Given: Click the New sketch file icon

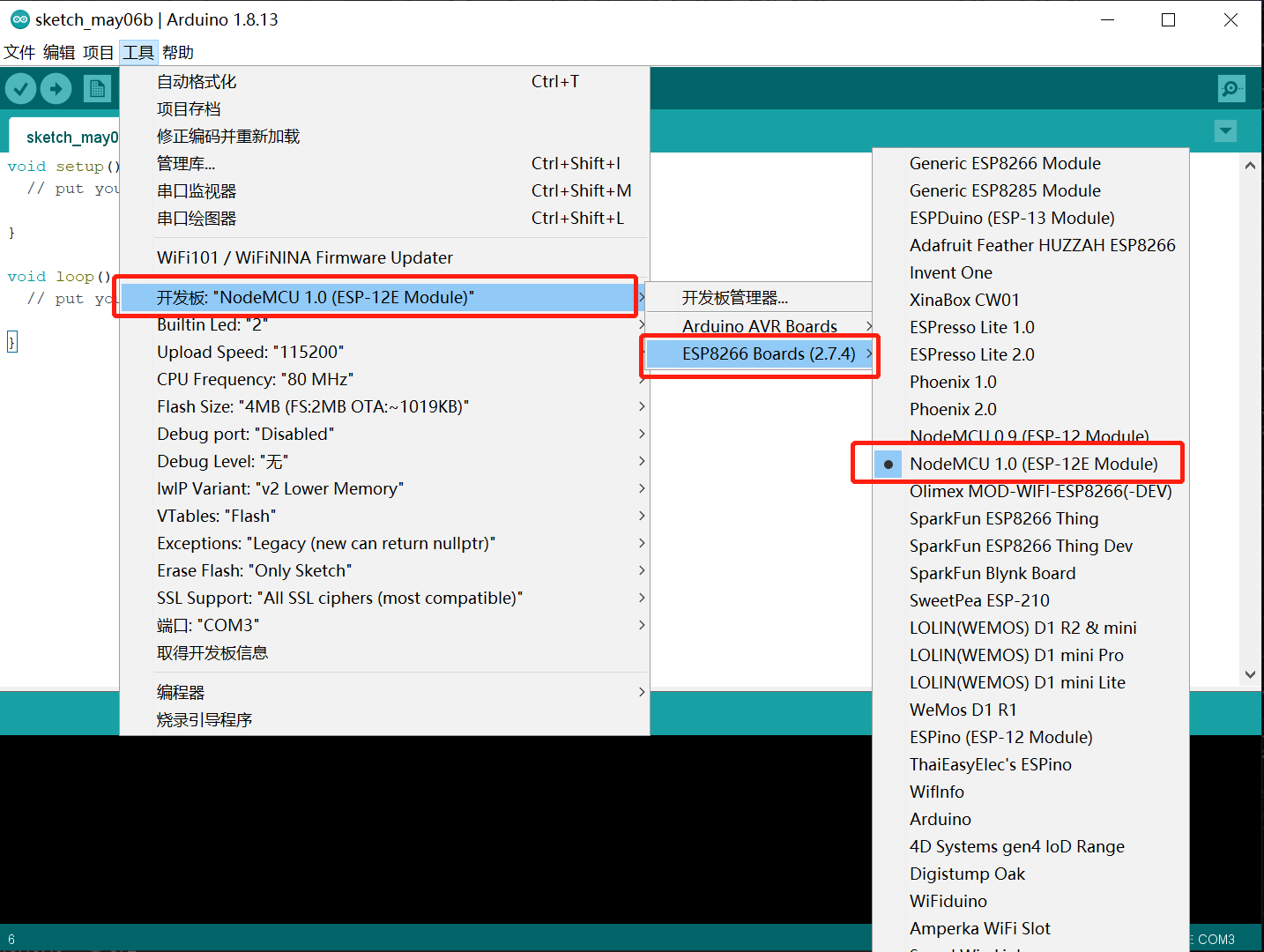Looking at the screenshot, I should click(x=97, y=88).
